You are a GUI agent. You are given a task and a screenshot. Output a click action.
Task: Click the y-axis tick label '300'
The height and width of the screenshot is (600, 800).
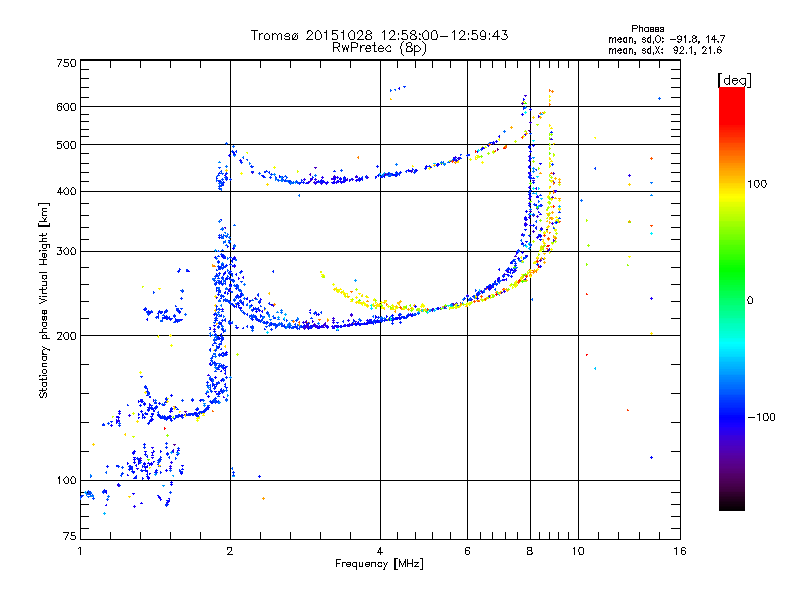click(66, 251)
